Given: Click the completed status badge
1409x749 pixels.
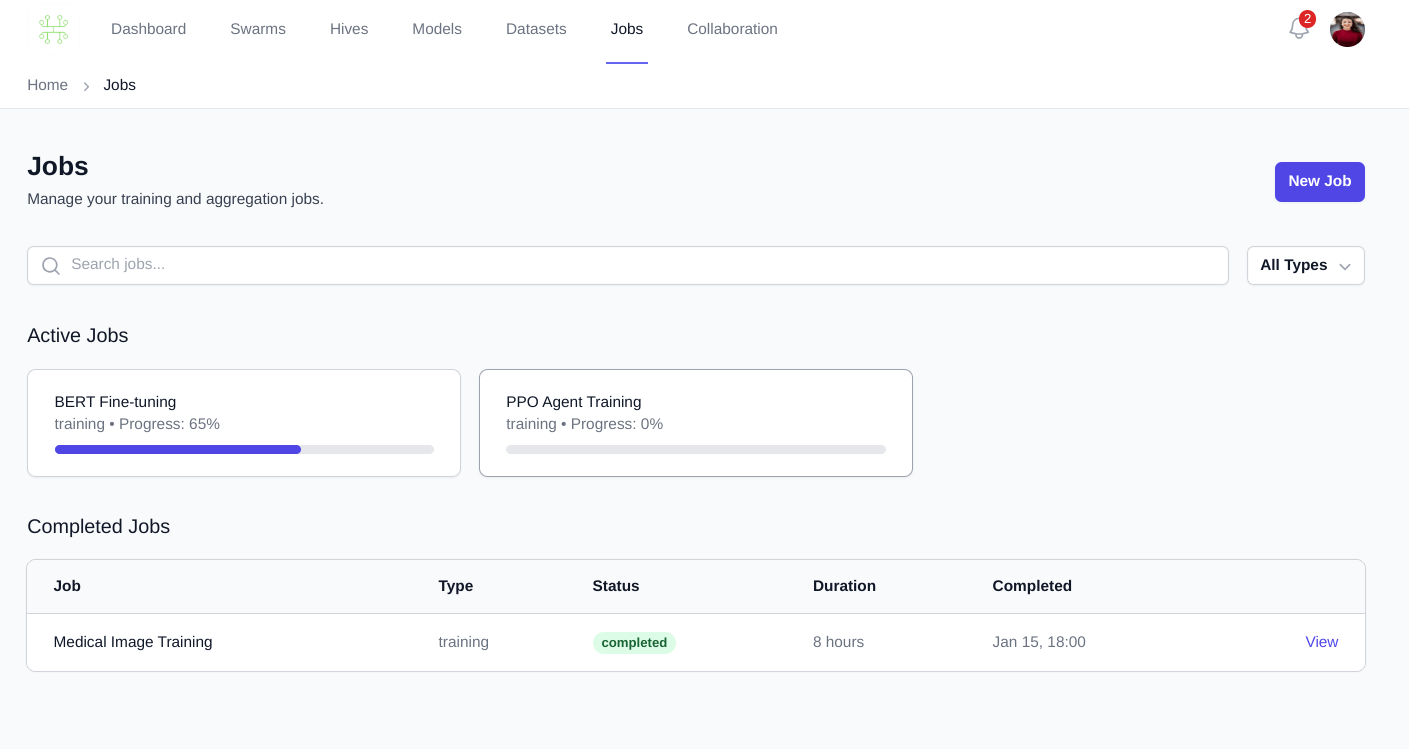Looking at the screenshot, I should coord(633,643).
